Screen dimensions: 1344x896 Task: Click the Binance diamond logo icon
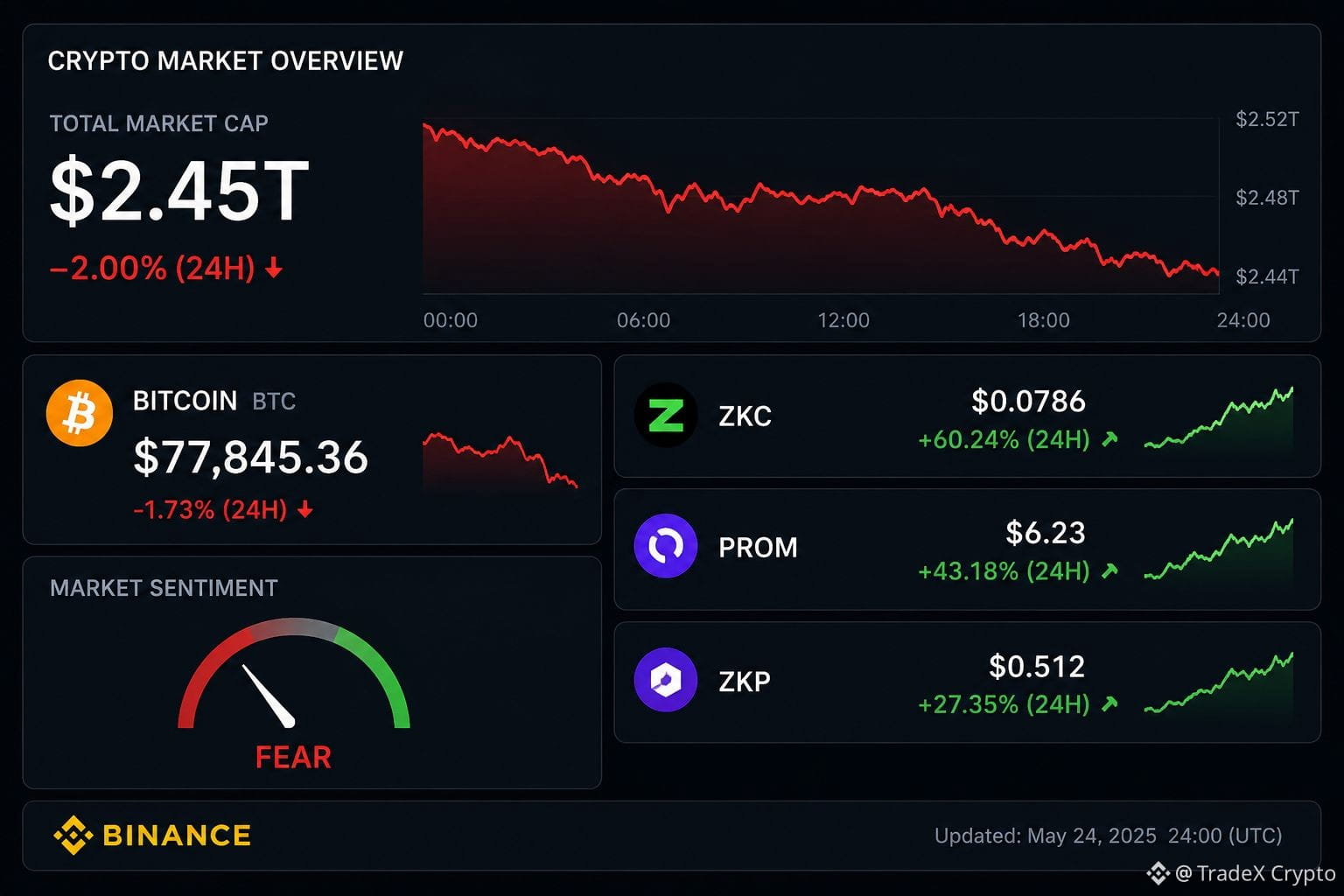(x=73, y=836)
